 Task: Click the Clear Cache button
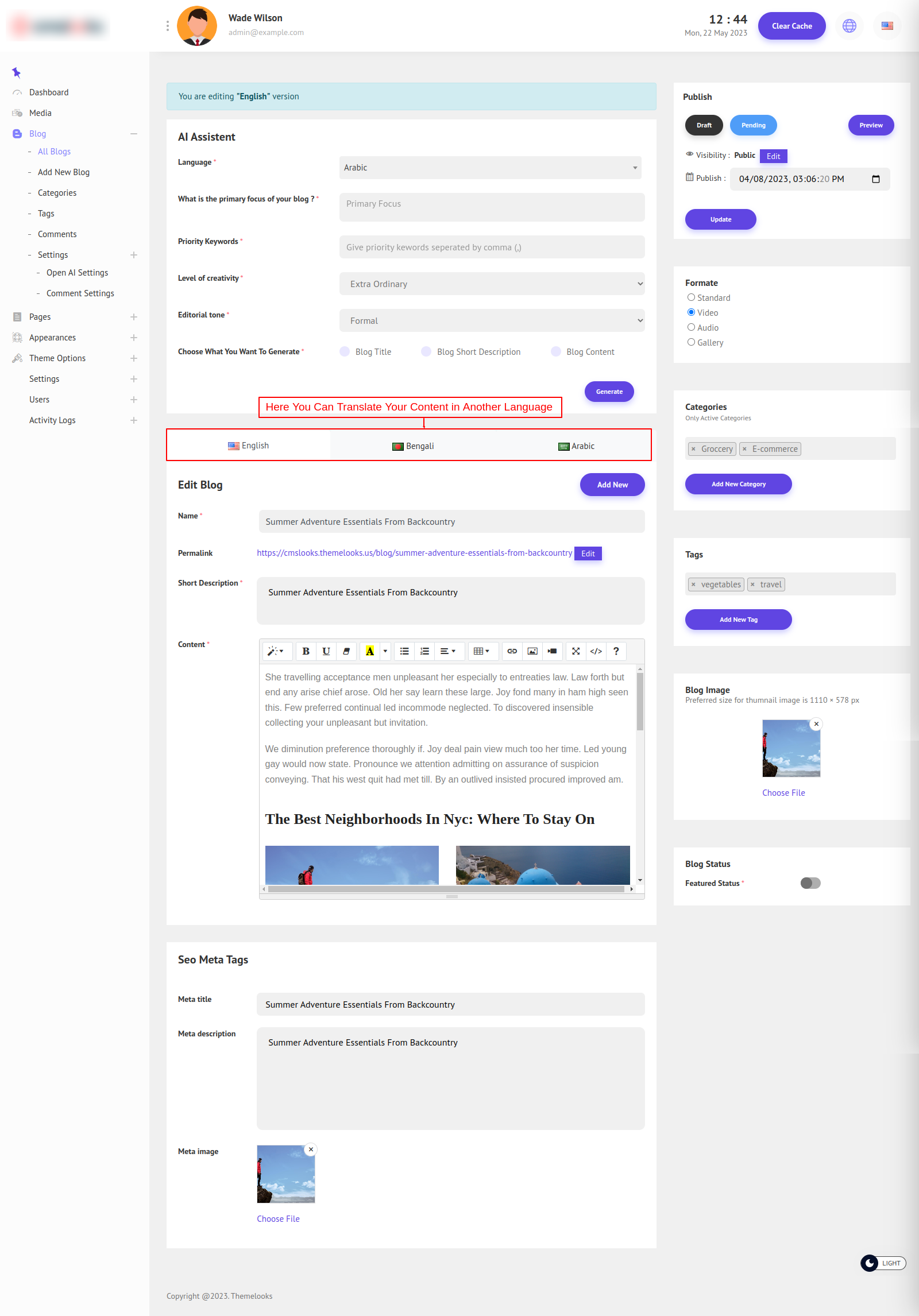click(791, 26)
